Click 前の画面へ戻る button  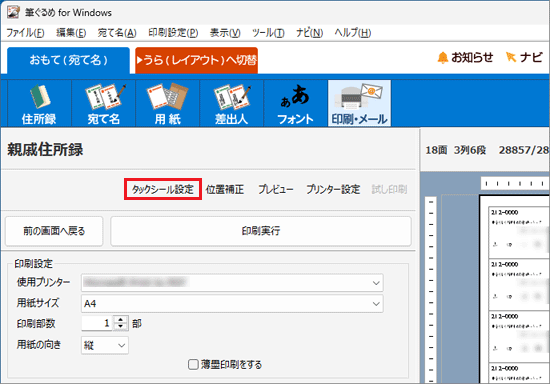(54, 231)
